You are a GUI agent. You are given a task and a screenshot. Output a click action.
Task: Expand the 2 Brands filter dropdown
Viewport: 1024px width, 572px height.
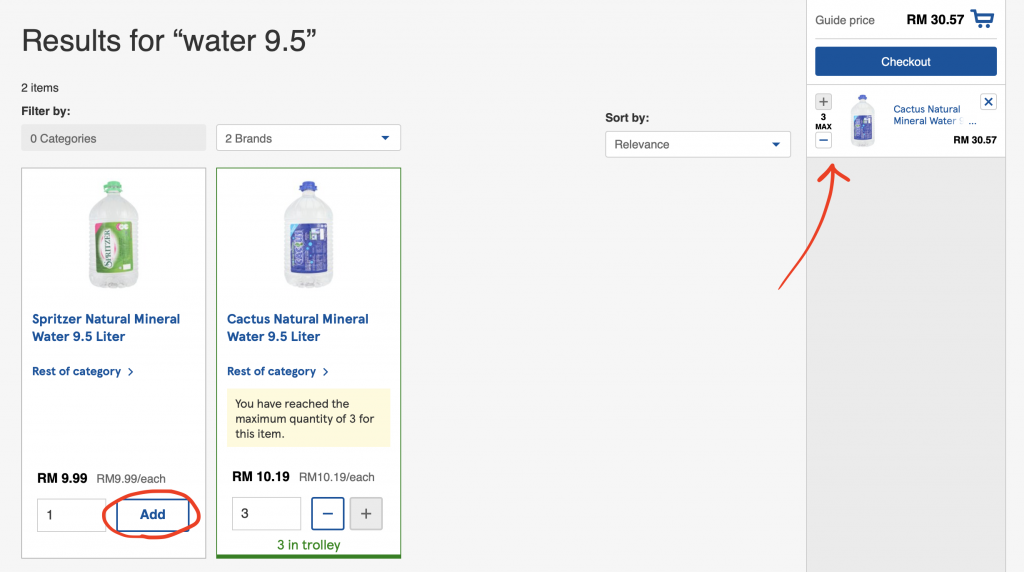(x=308, y=138)
